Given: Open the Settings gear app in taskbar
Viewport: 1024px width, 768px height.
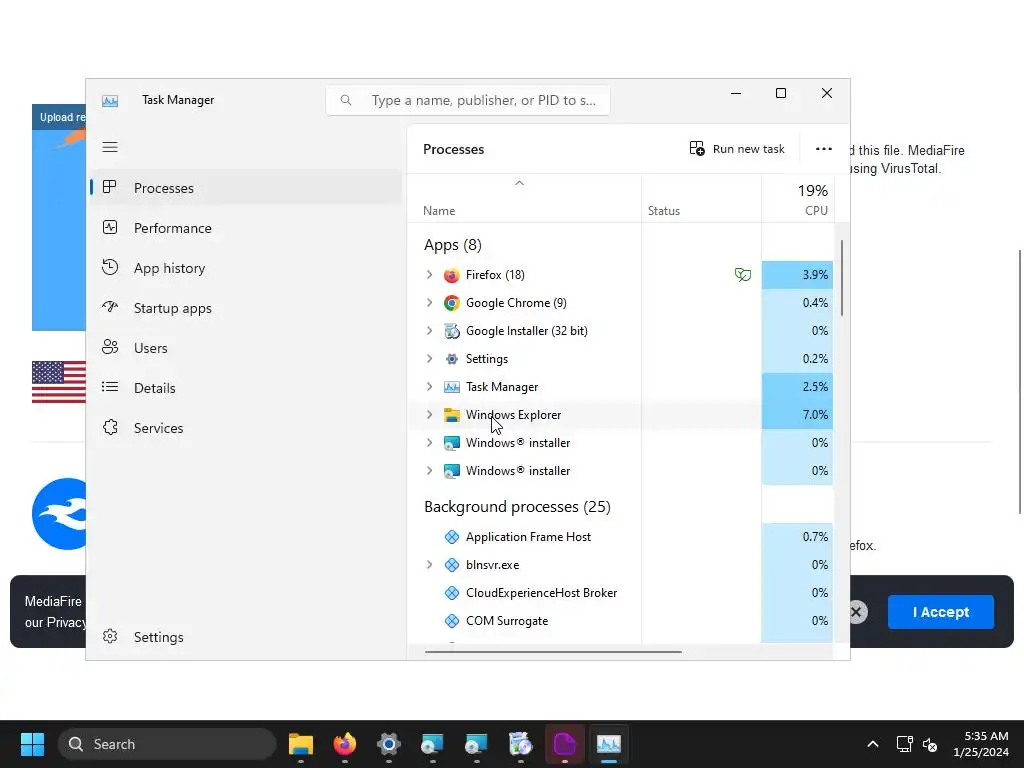Looking at the screenshot, I should 389,744.
